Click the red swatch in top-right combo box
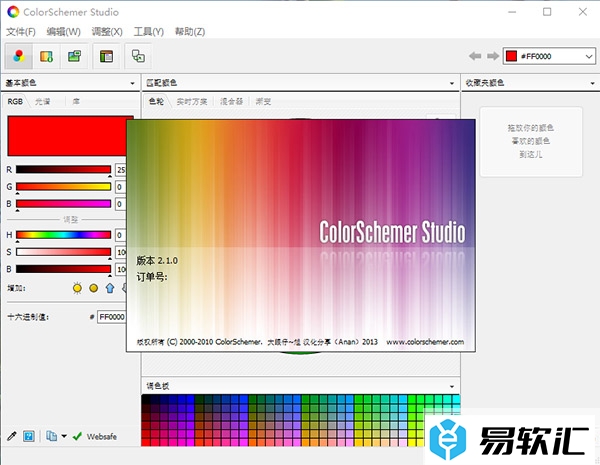 click(511, 56)
